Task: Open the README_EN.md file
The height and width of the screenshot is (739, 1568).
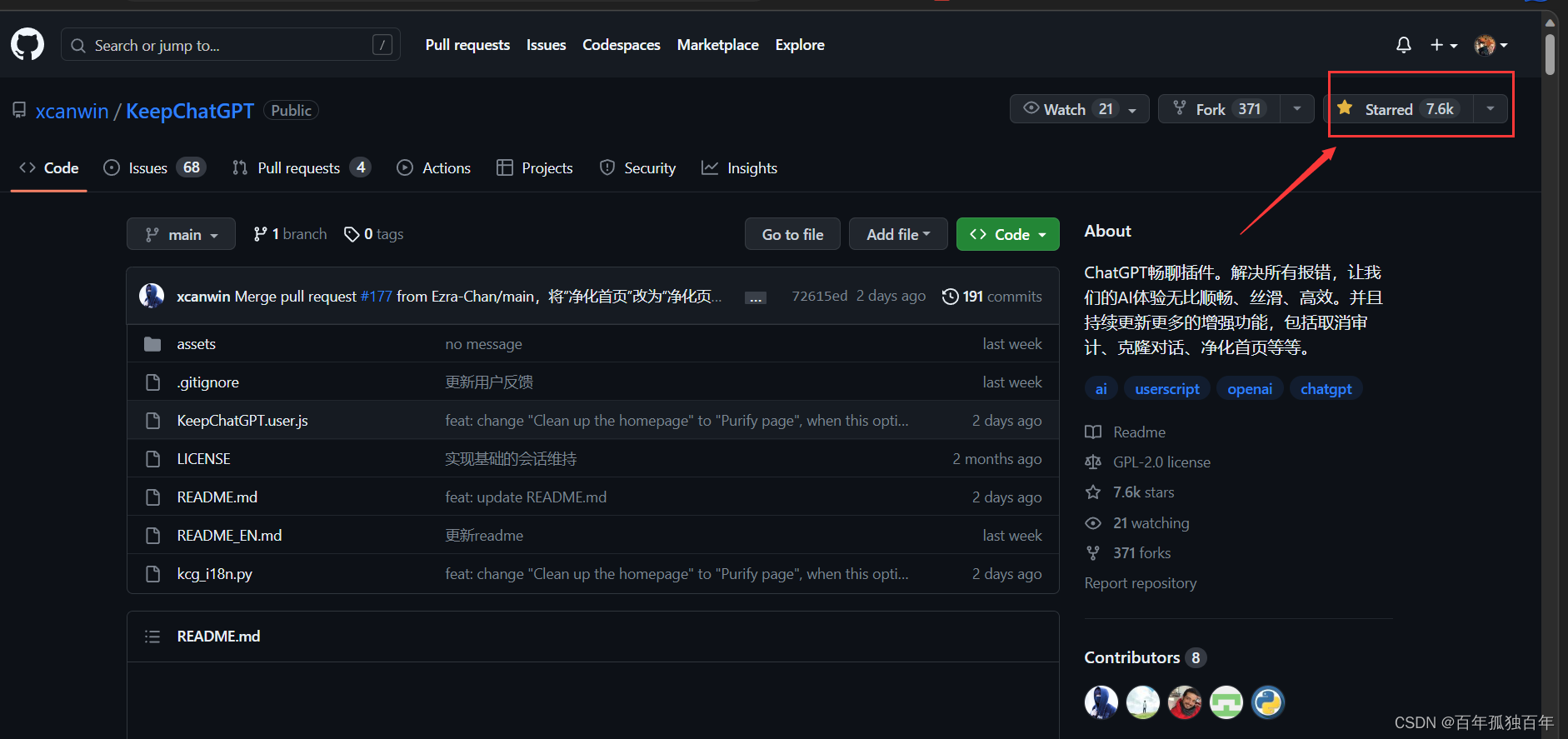Action: click(229, 536)
